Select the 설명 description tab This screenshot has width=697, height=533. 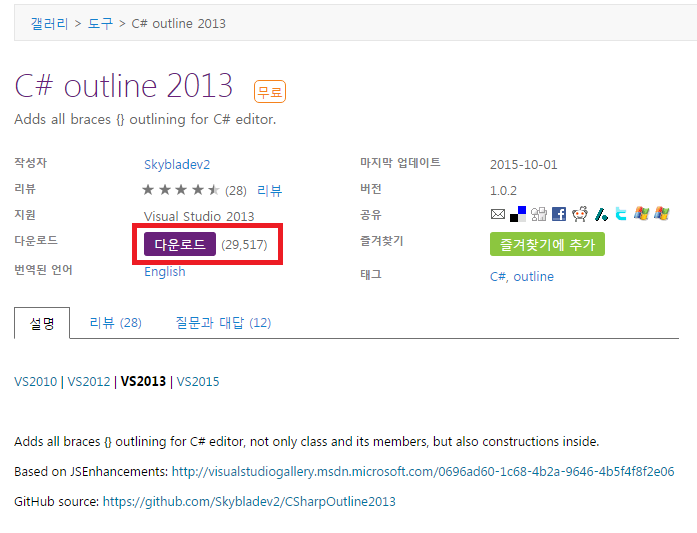(x=42, y=323)
